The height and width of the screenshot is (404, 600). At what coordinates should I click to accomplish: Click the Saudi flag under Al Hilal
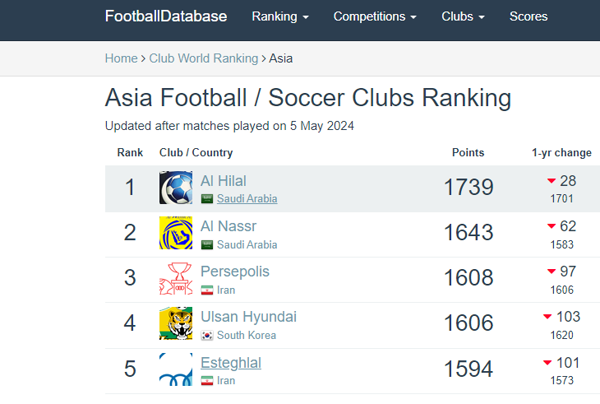(x=207, y=199)
